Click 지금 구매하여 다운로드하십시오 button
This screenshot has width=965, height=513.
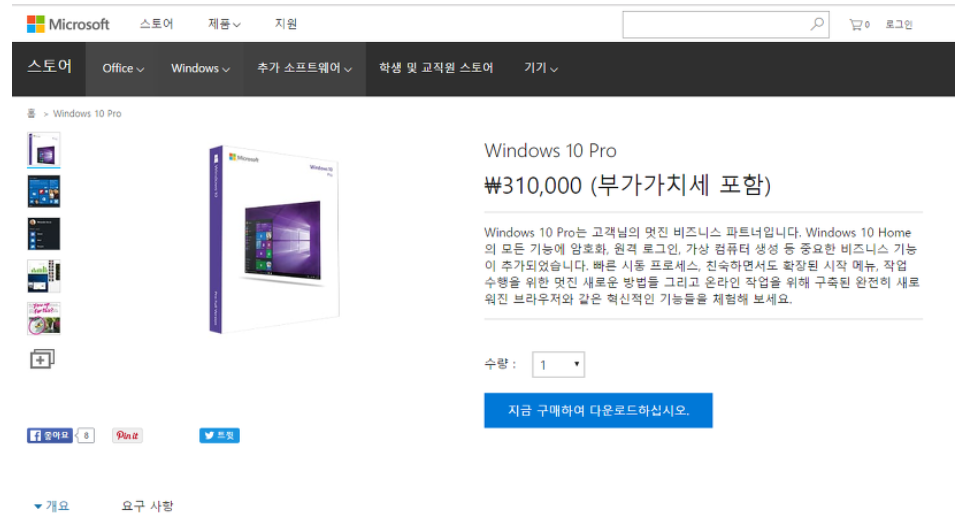598,410
